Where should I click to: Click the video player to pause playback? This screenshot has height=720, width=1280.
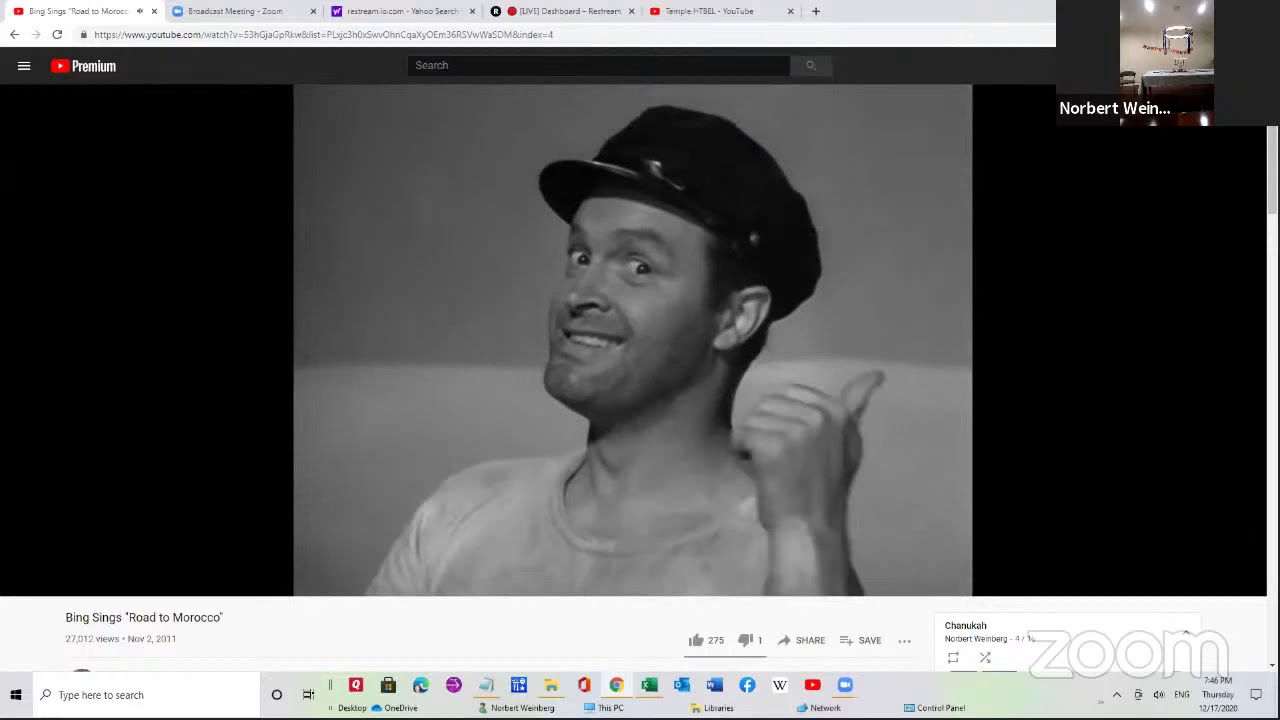[x=632, y=340]
